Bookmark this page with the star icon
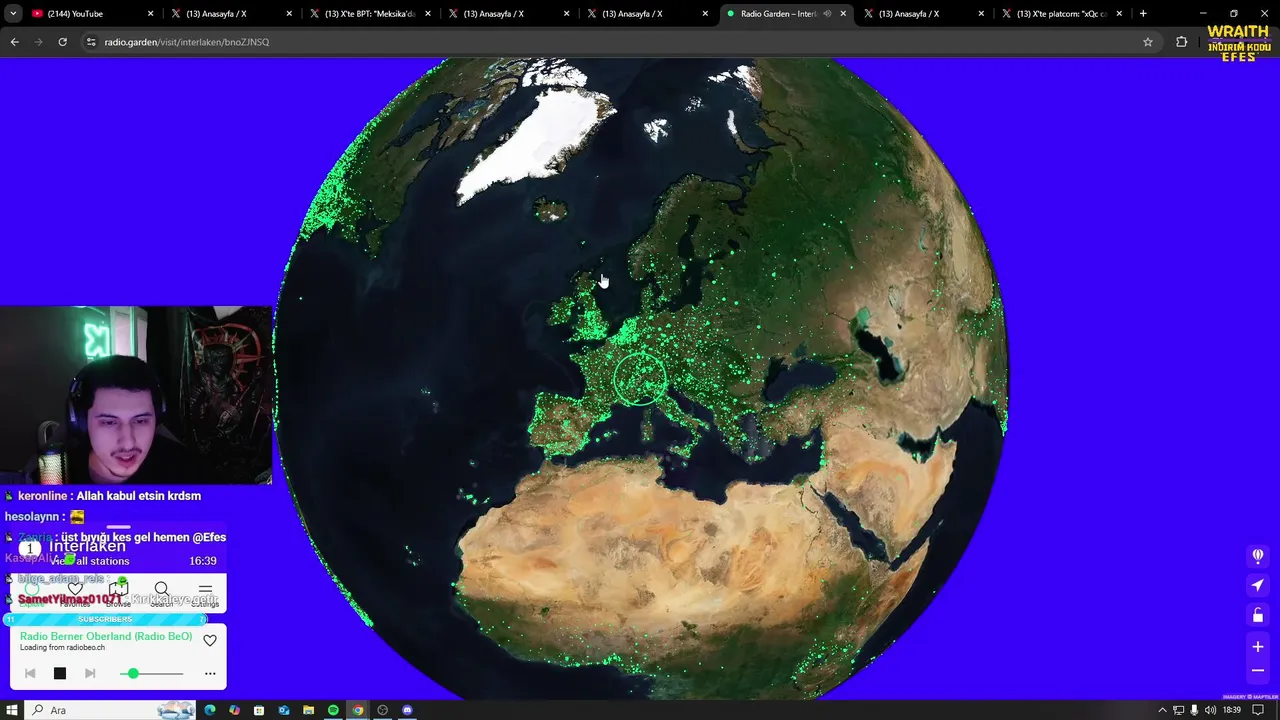 point(1148,42)
